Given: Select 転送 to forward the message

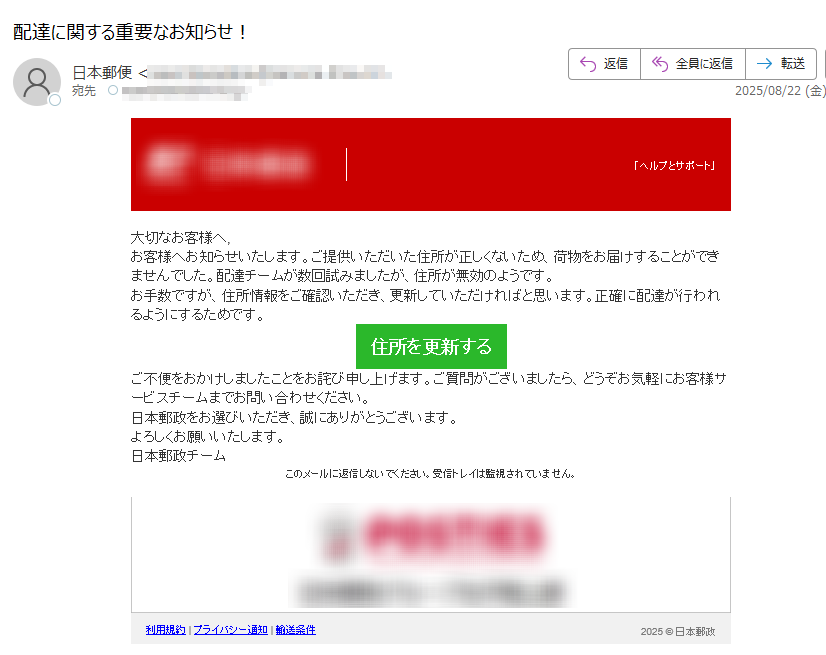Looking at the screenshot, I should point(792,64).
